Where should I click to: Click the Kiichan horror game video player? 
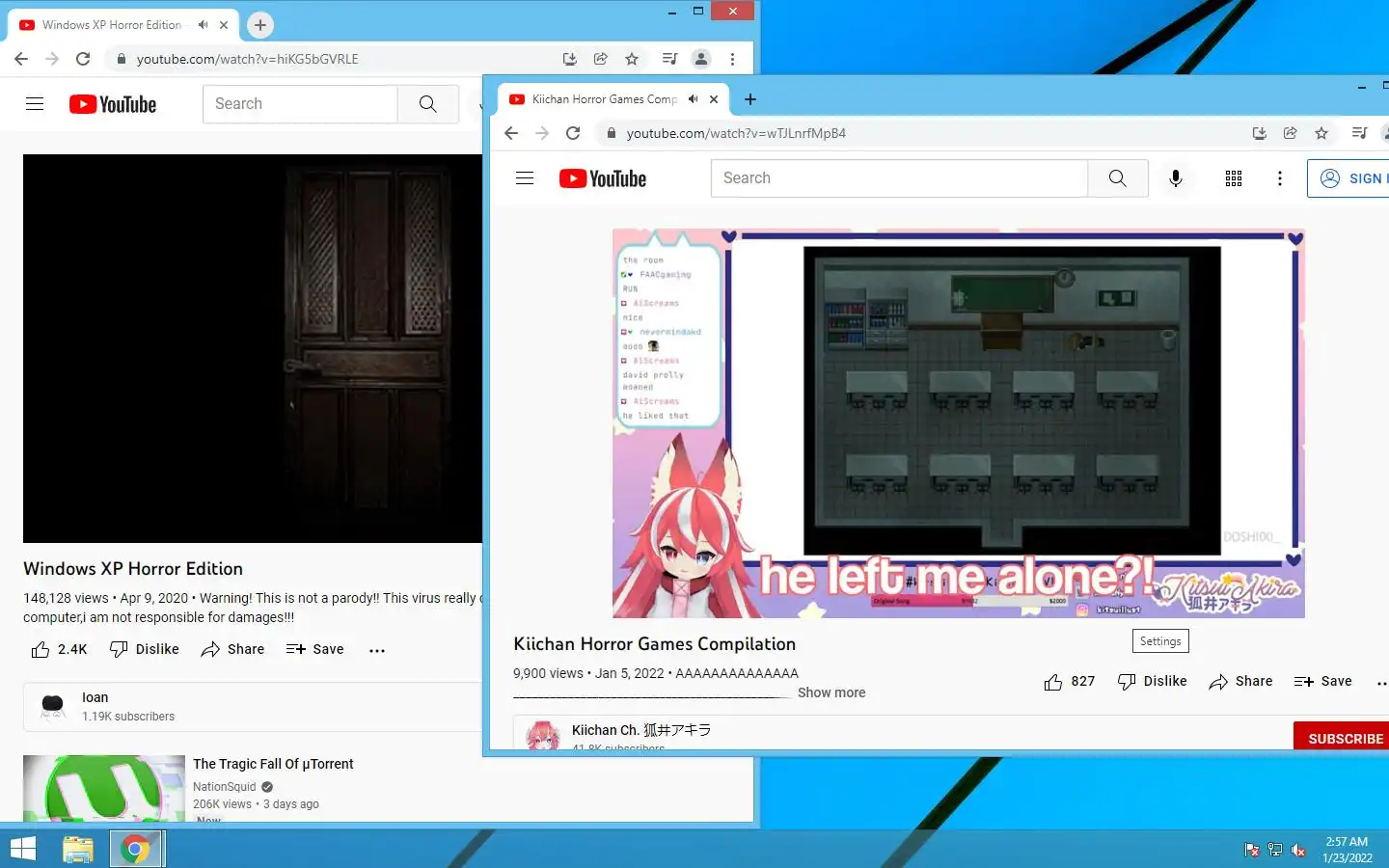pos(958,423)
